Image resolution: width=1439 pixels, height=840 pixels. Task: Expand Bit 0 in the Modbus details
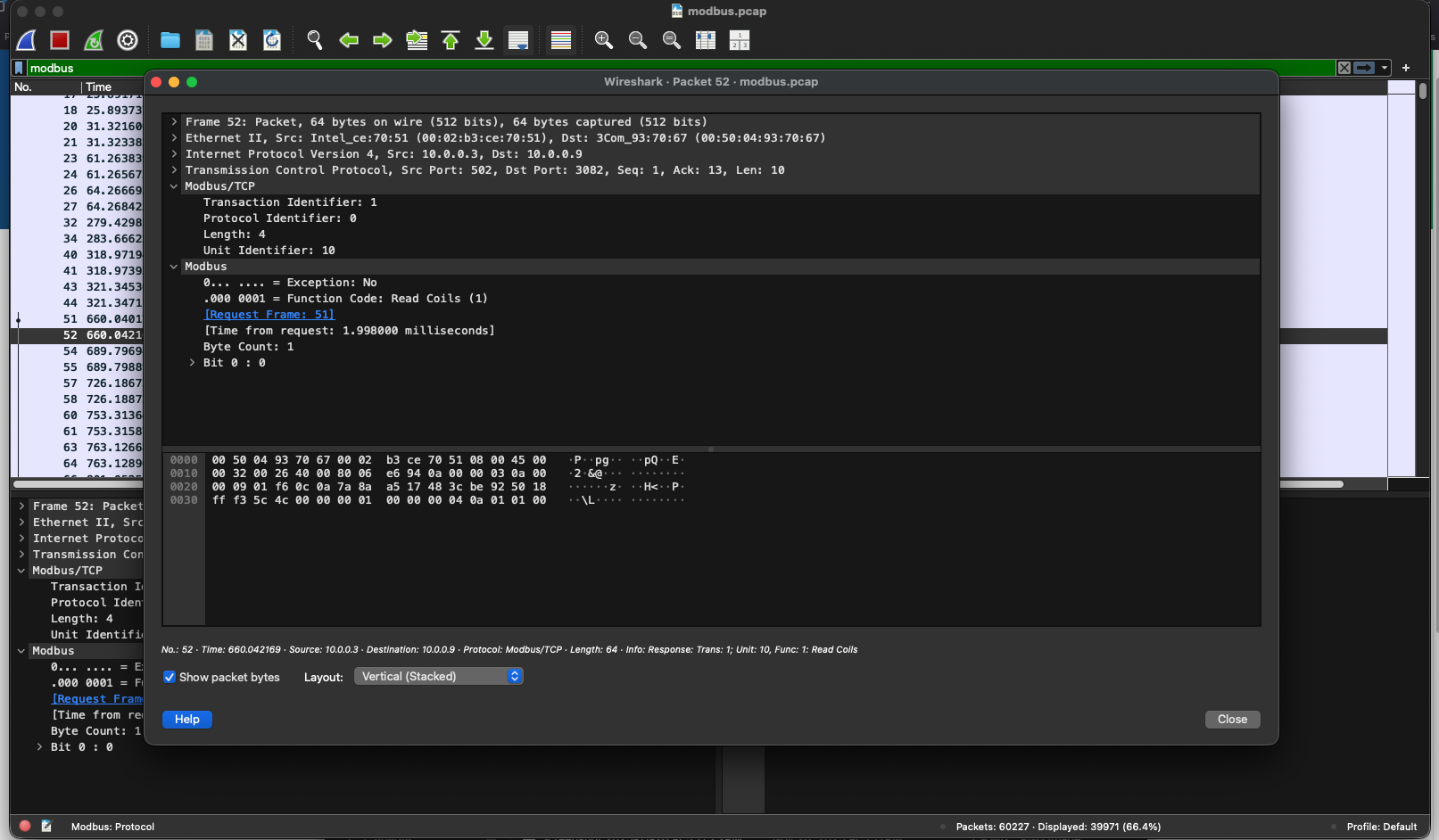(192, 363)
